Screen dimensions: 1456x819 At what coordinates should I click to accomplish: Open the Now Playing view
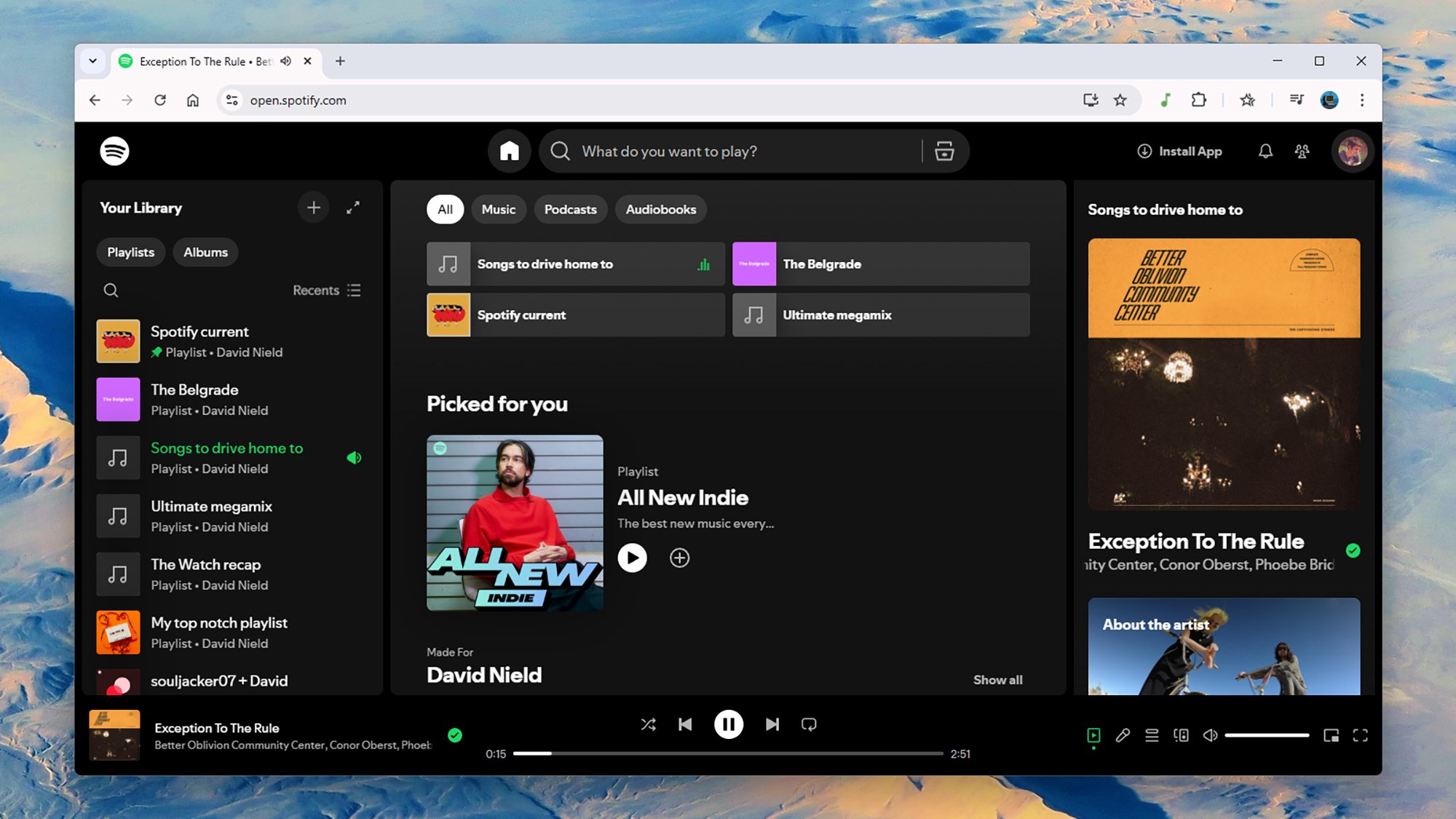[x=1093, y=735]
